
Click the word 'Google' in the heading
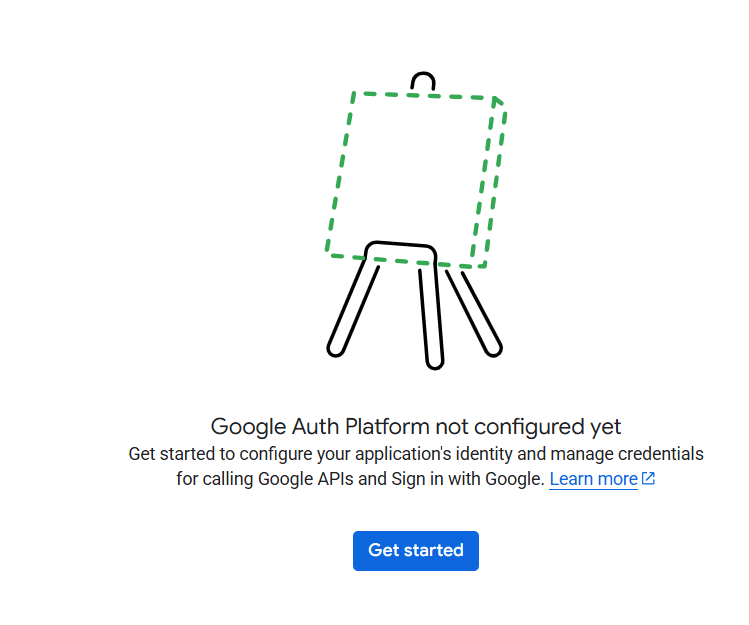(248, 427)
